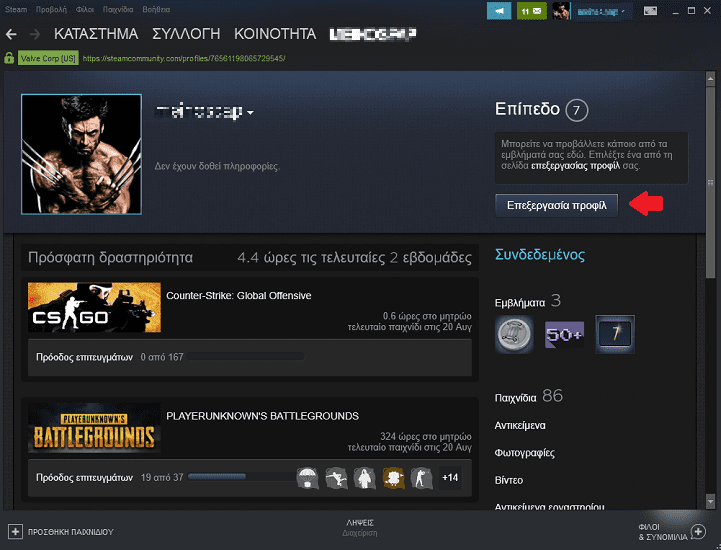721x550 pixels.
Task: Click the ΠΡΟΣΘΗΚΗ ΠΑΙΧΝΙΔΙΟΥ plus icon
Action: 15,532
